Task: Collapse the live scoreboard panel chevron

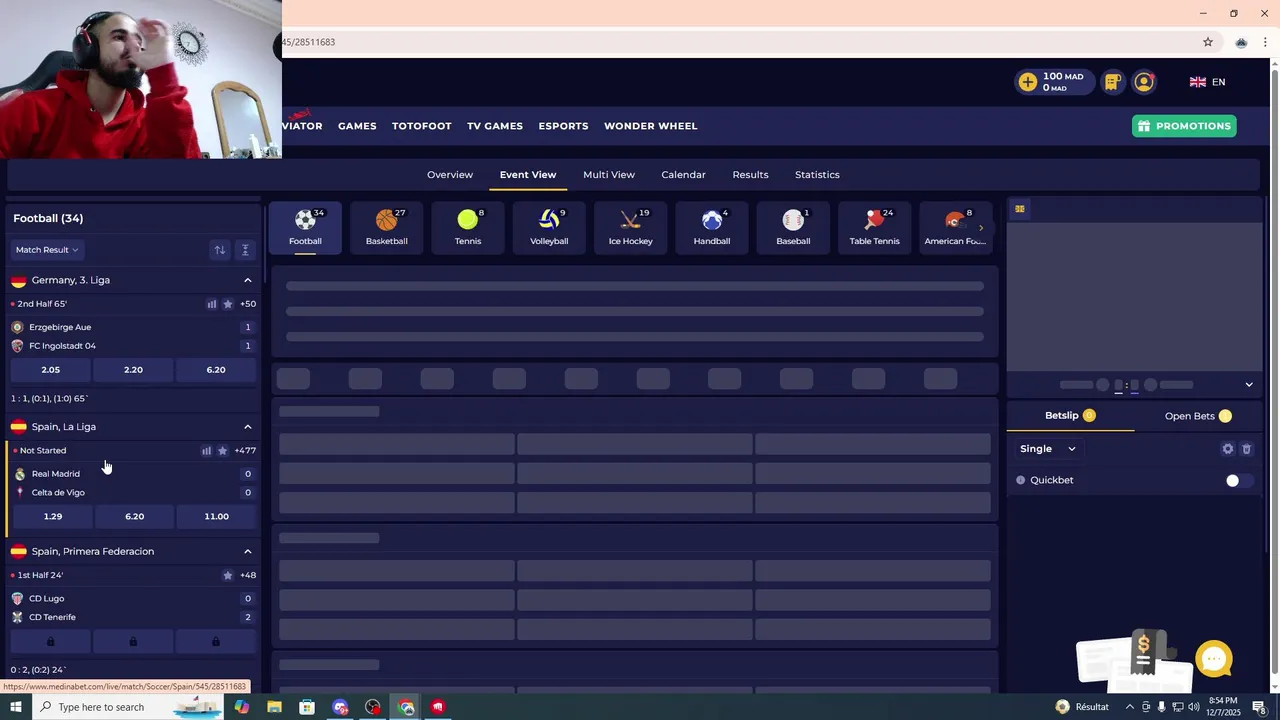Action: tap(1248, 385)
